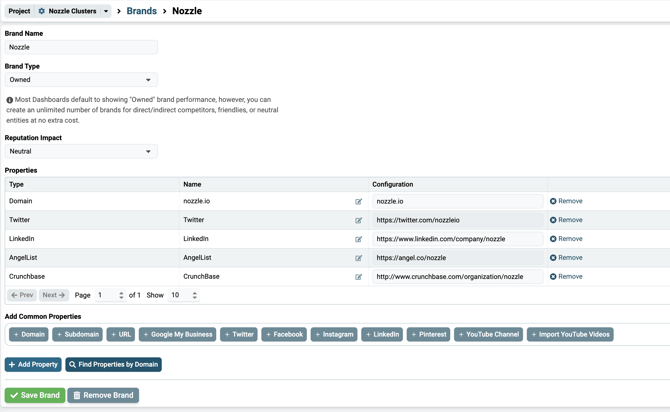This screenshot has height=412, width=670.
Task: Remove the AngelList property
Action: coord(566,257)
